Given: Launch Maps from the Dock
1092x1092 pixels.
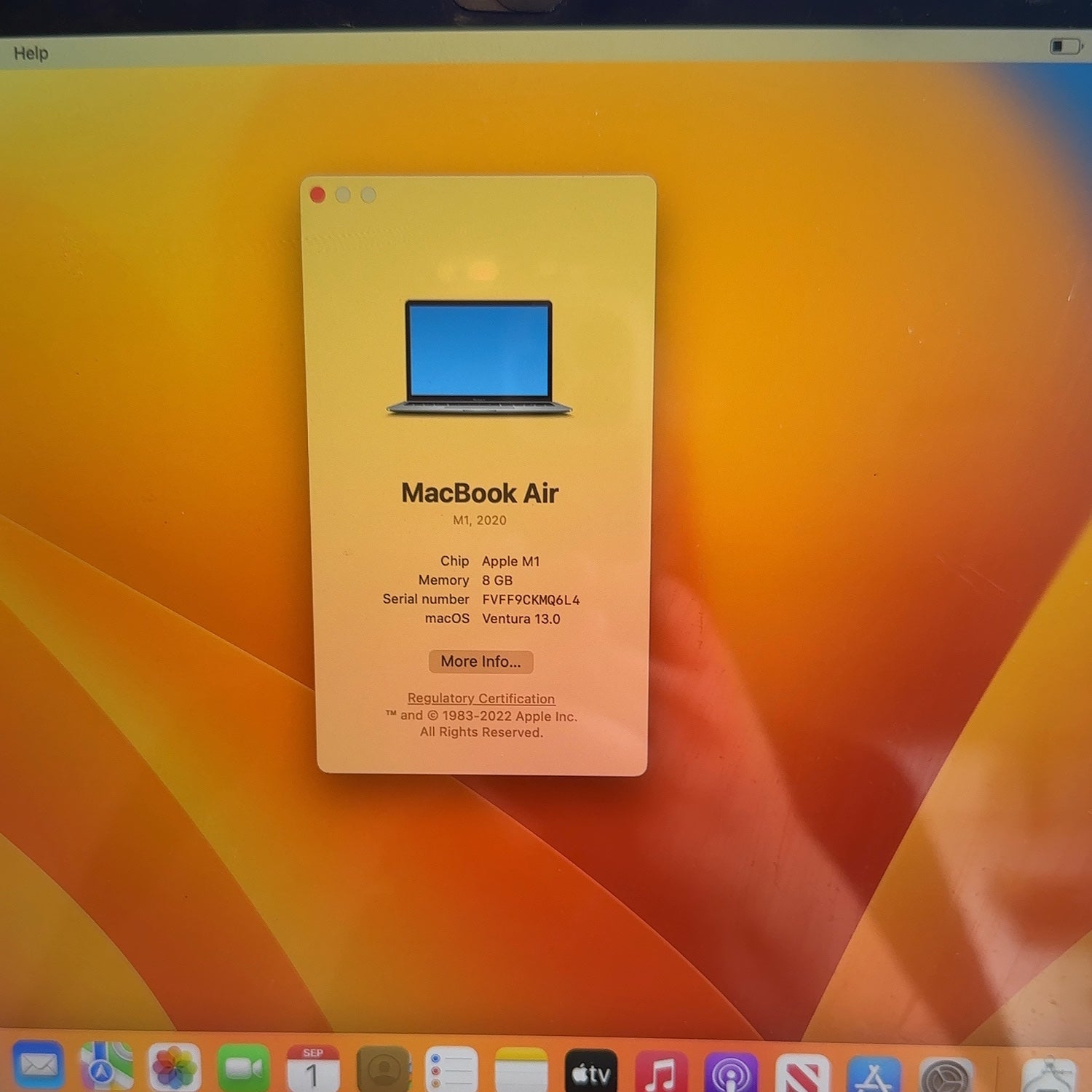Looking at the screenshot, I should [x=107, y=1067].
